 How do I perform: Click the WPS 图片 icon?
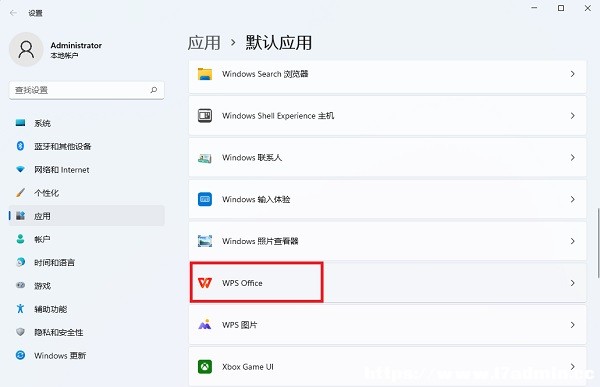pyautogui.click(x=205, y=325)
